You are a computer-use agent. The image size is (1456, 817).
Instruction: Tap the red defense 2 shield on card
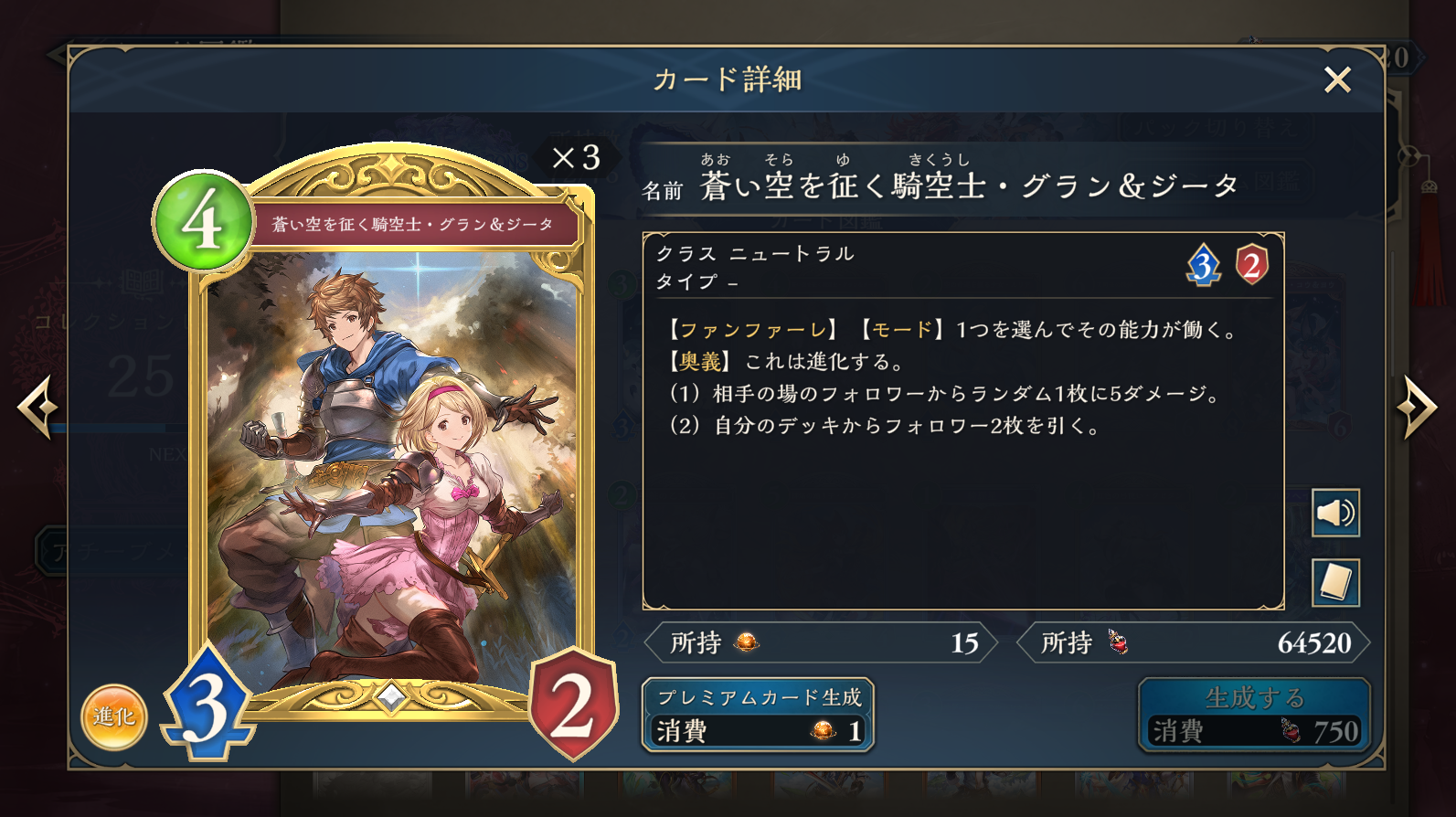(x=573, y=704)
